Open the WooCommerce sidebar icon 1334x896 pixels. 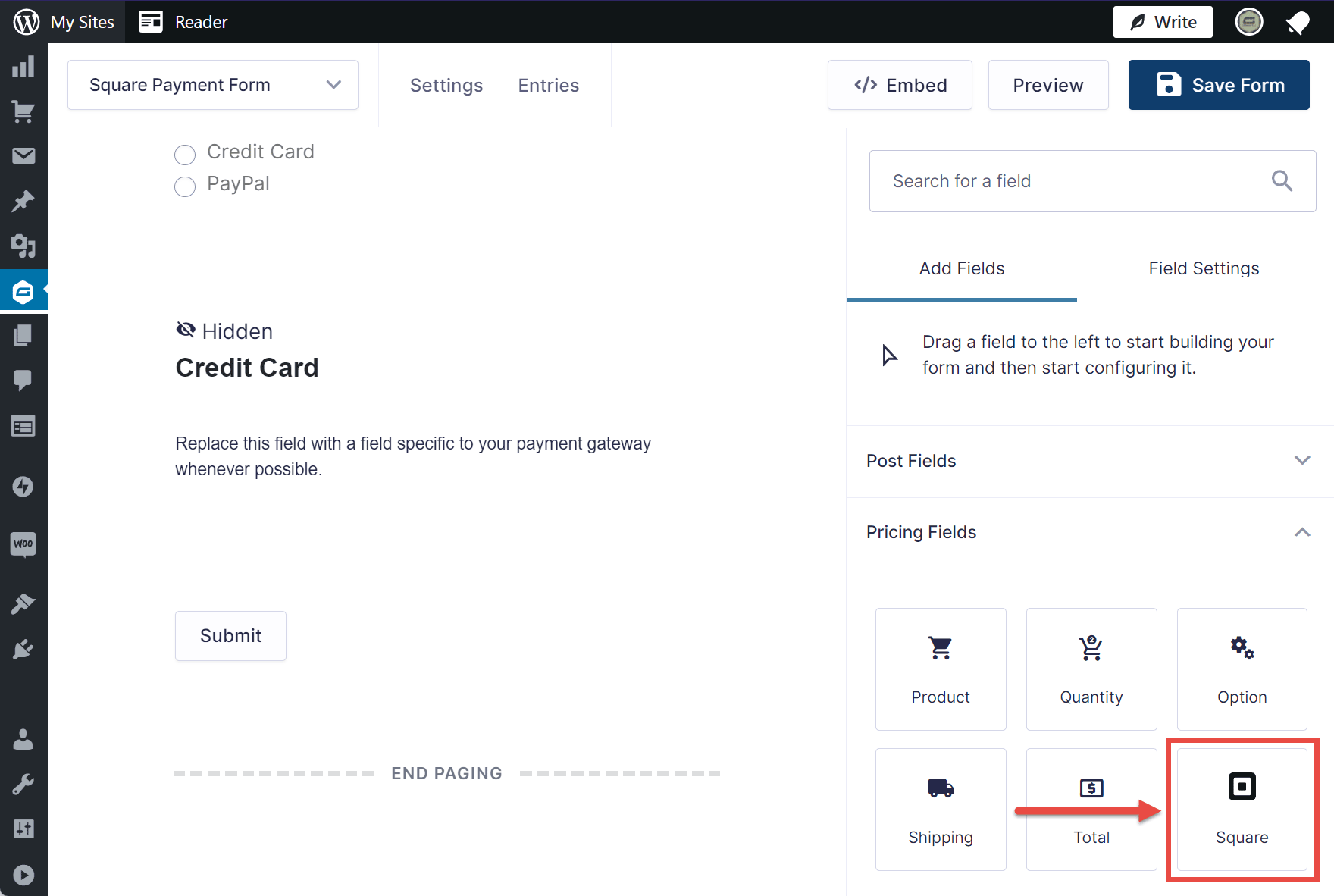(x=23, y=544)
